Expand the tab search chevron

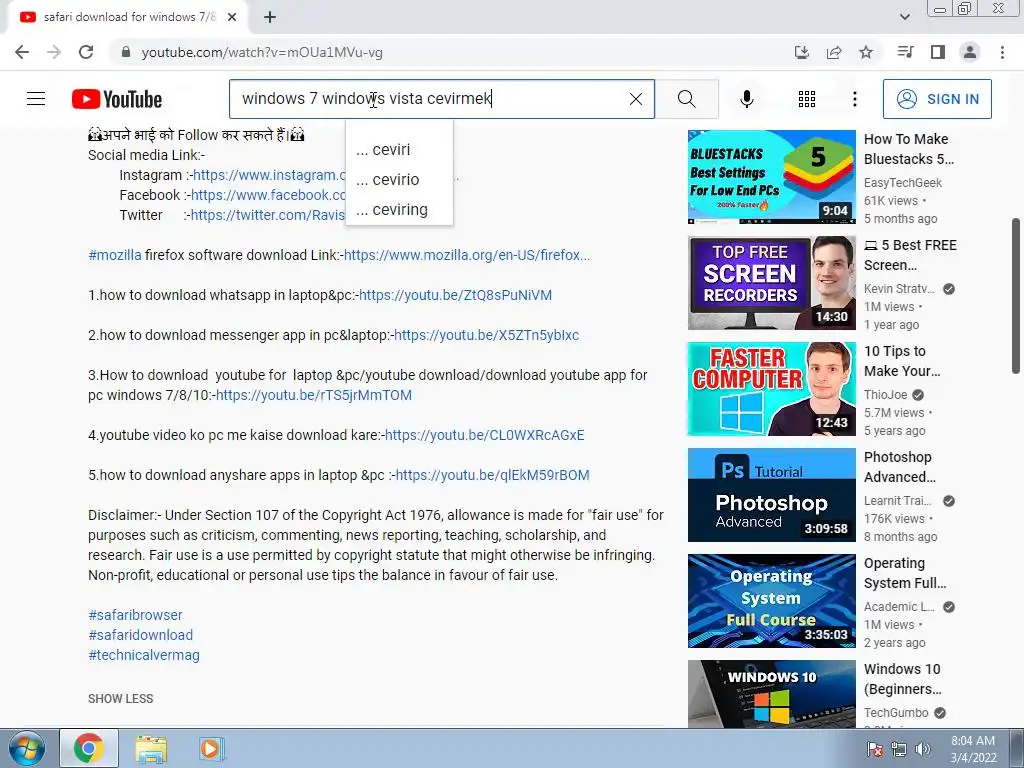pos(904,17)
